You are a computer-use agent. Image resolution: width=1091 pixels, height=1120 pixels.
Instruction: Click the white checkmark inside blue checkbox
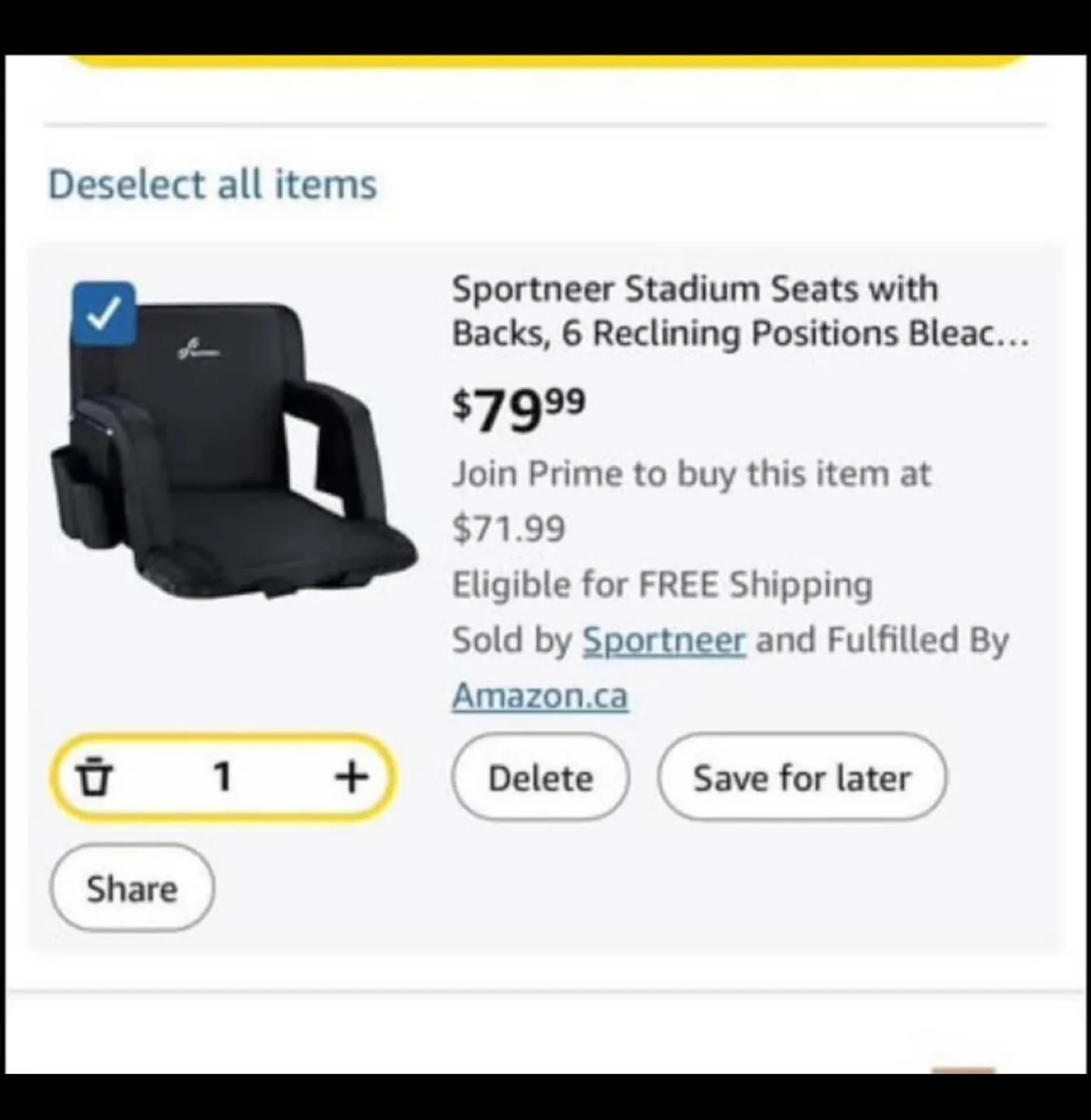tap(103, 313)
